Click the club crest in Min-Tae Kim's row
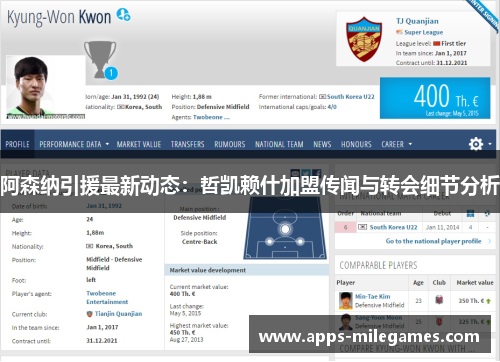Screen dimensions: 500x362 click(439, 300)
